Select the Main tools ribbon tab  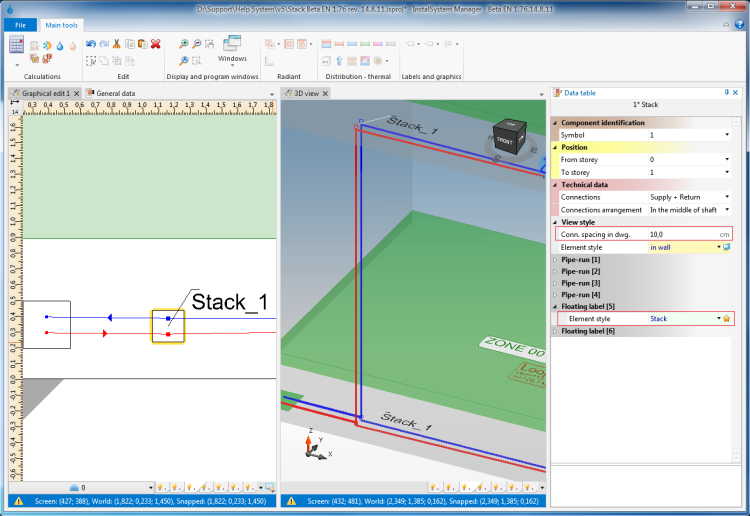pyautogui.click(x=61, y=25)
